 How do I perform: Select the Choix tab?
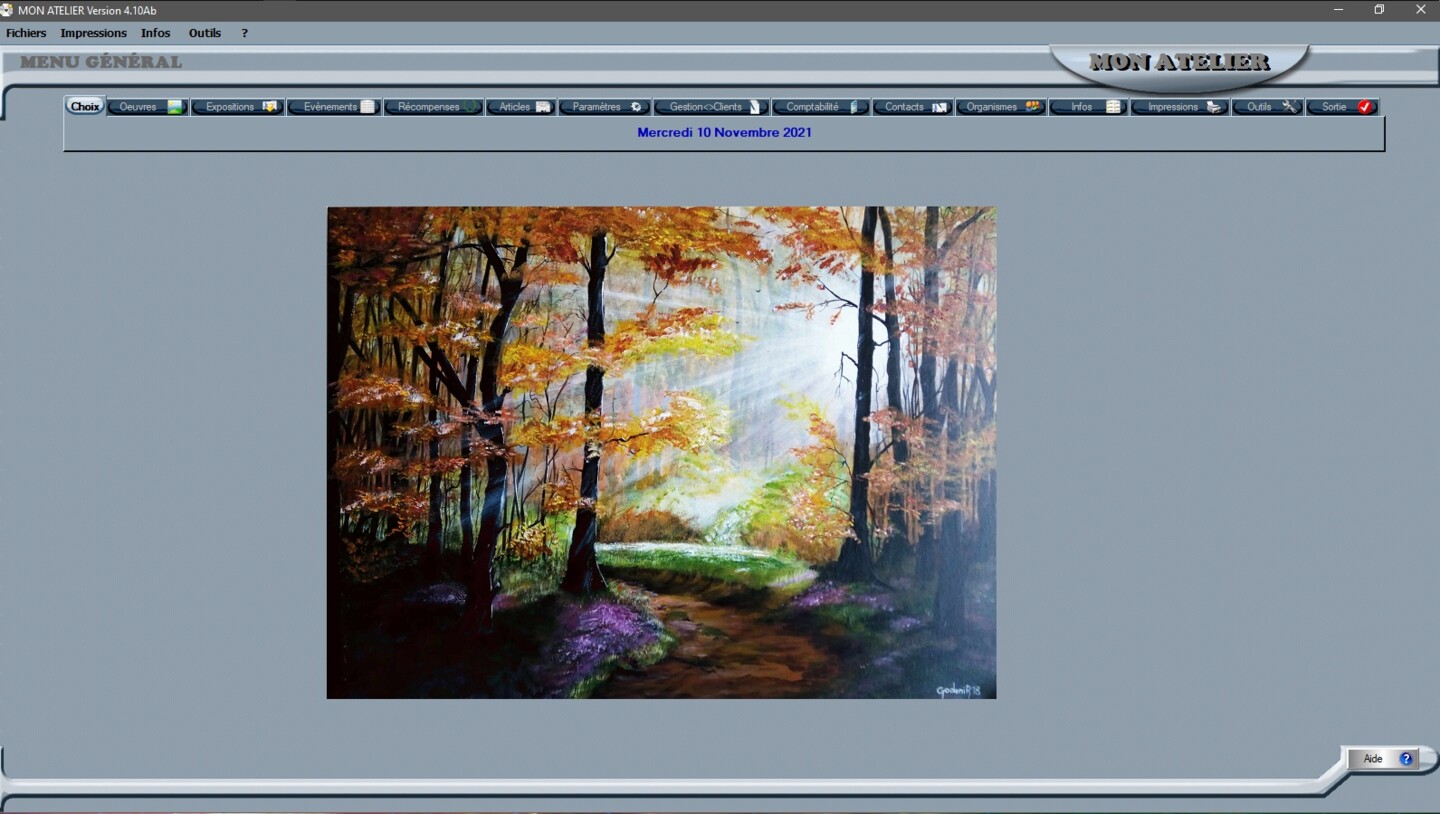coord(85,107)
